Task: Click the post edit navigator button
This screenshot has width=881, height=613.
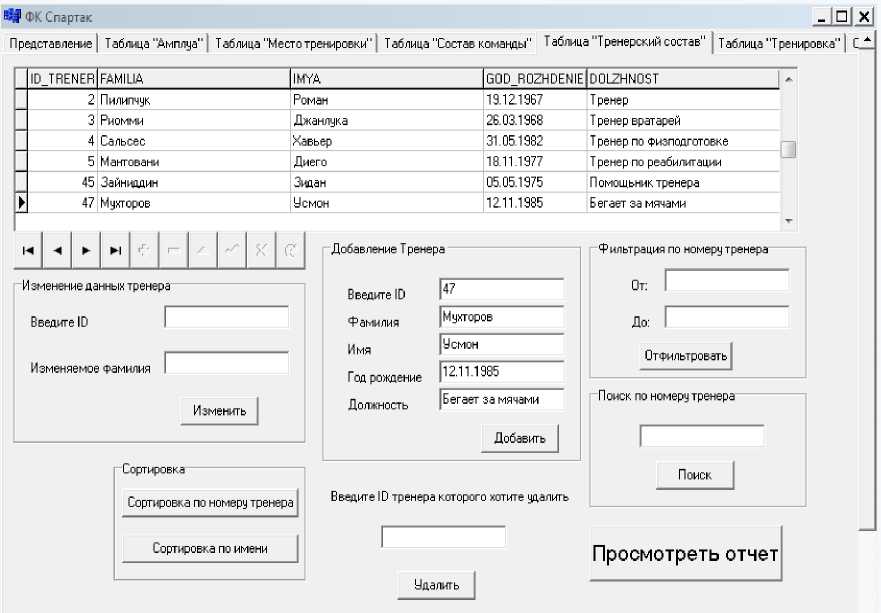Action: 231,251
